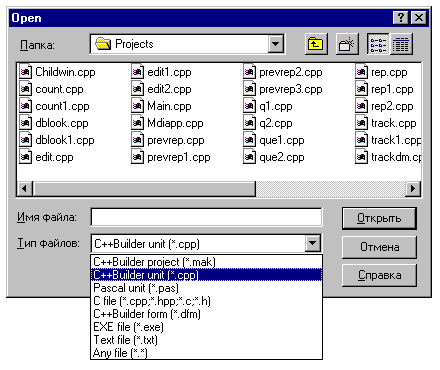Select file icon of prevrep.cpp
The image size is (440, 370).
click(138, 140)
